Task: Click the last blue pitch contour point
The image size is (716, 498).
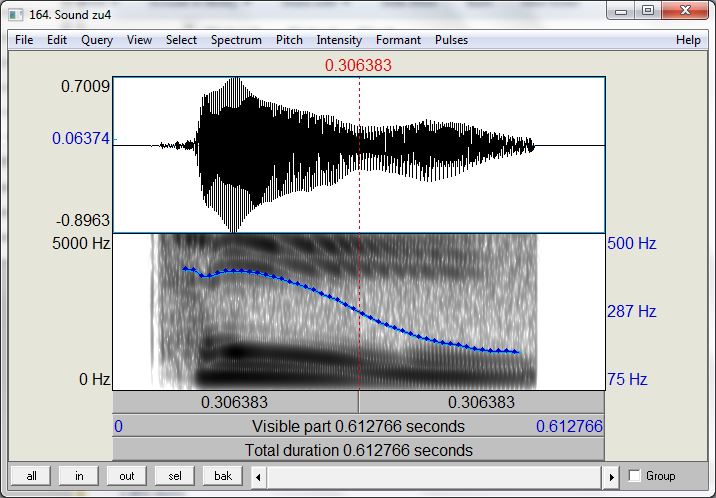Action: click(516, 351)
